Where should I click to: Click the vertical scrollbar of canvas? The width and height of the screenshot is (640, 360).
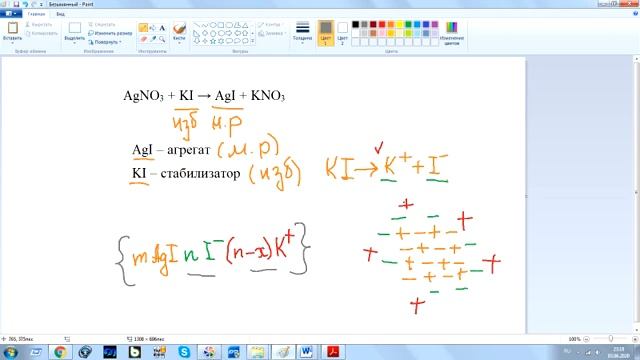point(636,195)
